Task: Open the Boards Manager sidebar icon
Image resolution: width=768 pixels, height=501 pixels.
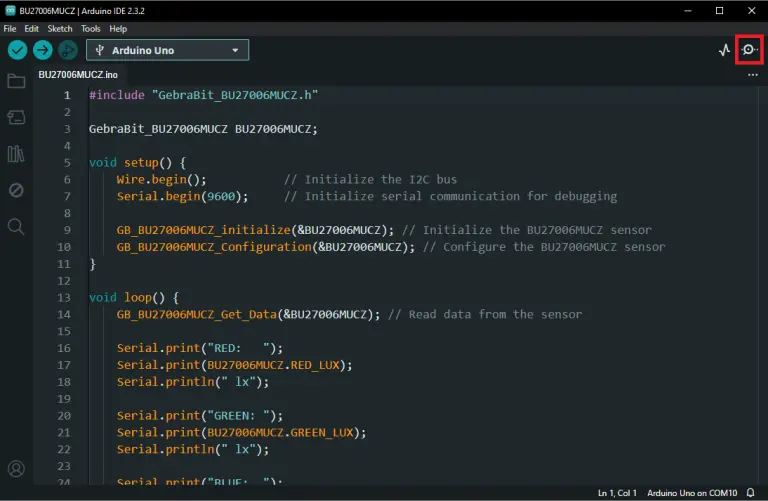Action: [x=16, y=117]
